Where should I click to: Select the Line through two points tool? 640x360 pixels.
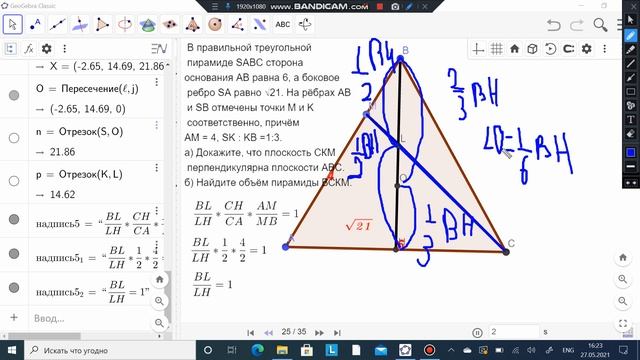point(57,25)
